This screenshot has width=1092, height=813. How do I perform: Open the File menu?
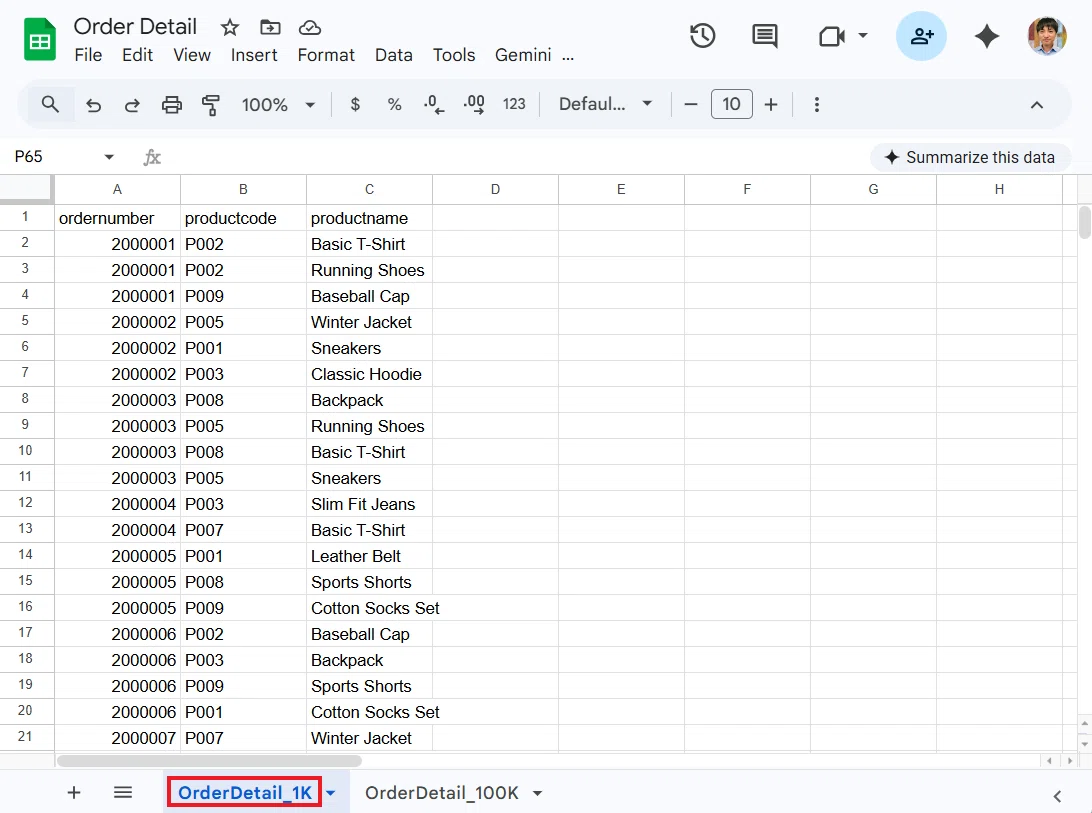(x=88, y=55)
